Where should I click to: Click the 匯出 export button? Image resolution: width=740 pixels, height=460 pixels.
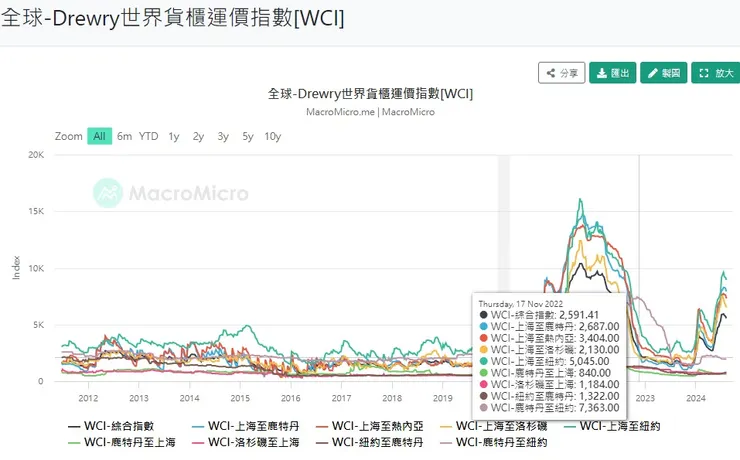[x=613, y=73]
